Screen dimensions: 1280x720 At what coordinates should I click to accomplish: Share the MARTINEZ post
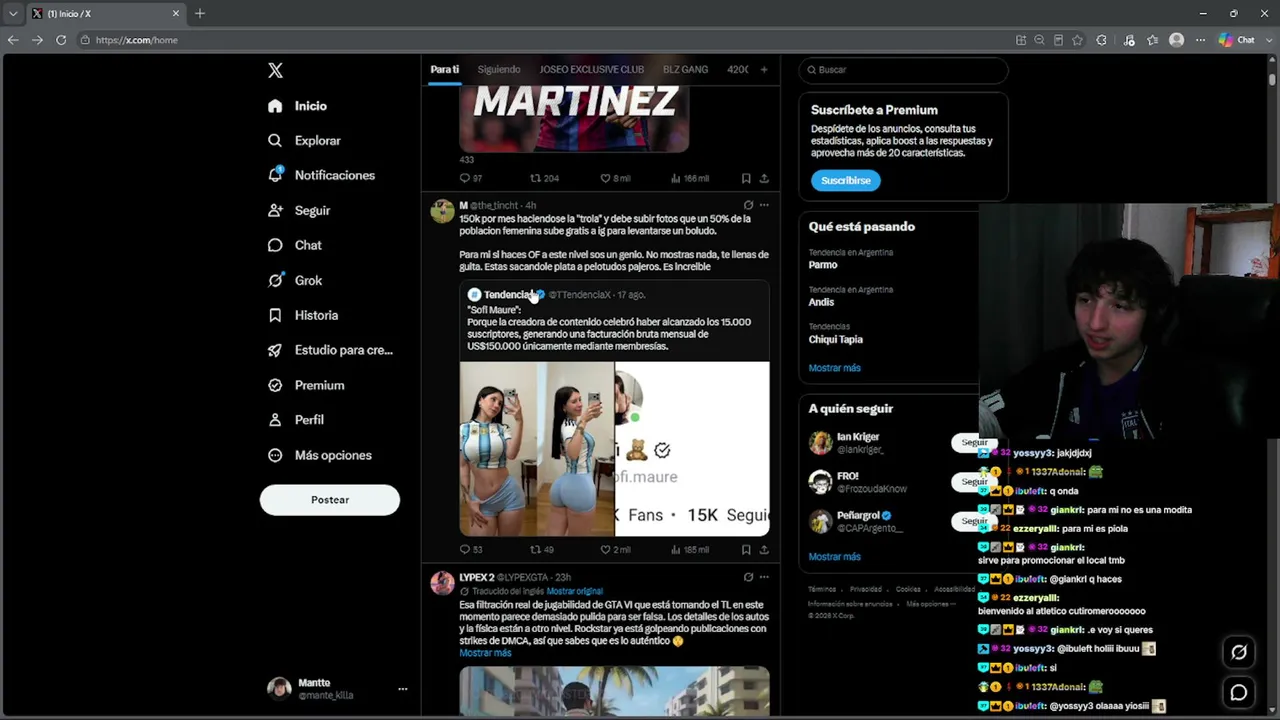click(x=764, y=178)
